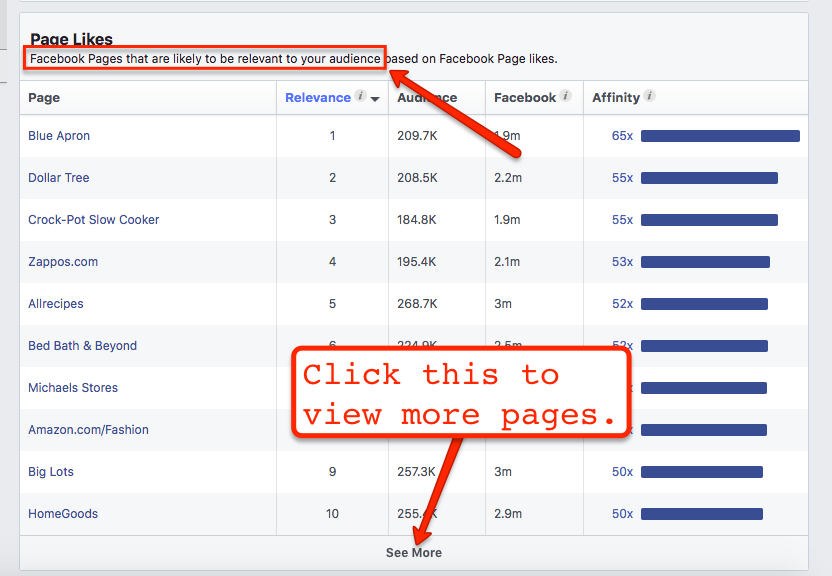Select the Affinity column header label
The height and width of the screenshot is (576, 832).
[616, 98]
